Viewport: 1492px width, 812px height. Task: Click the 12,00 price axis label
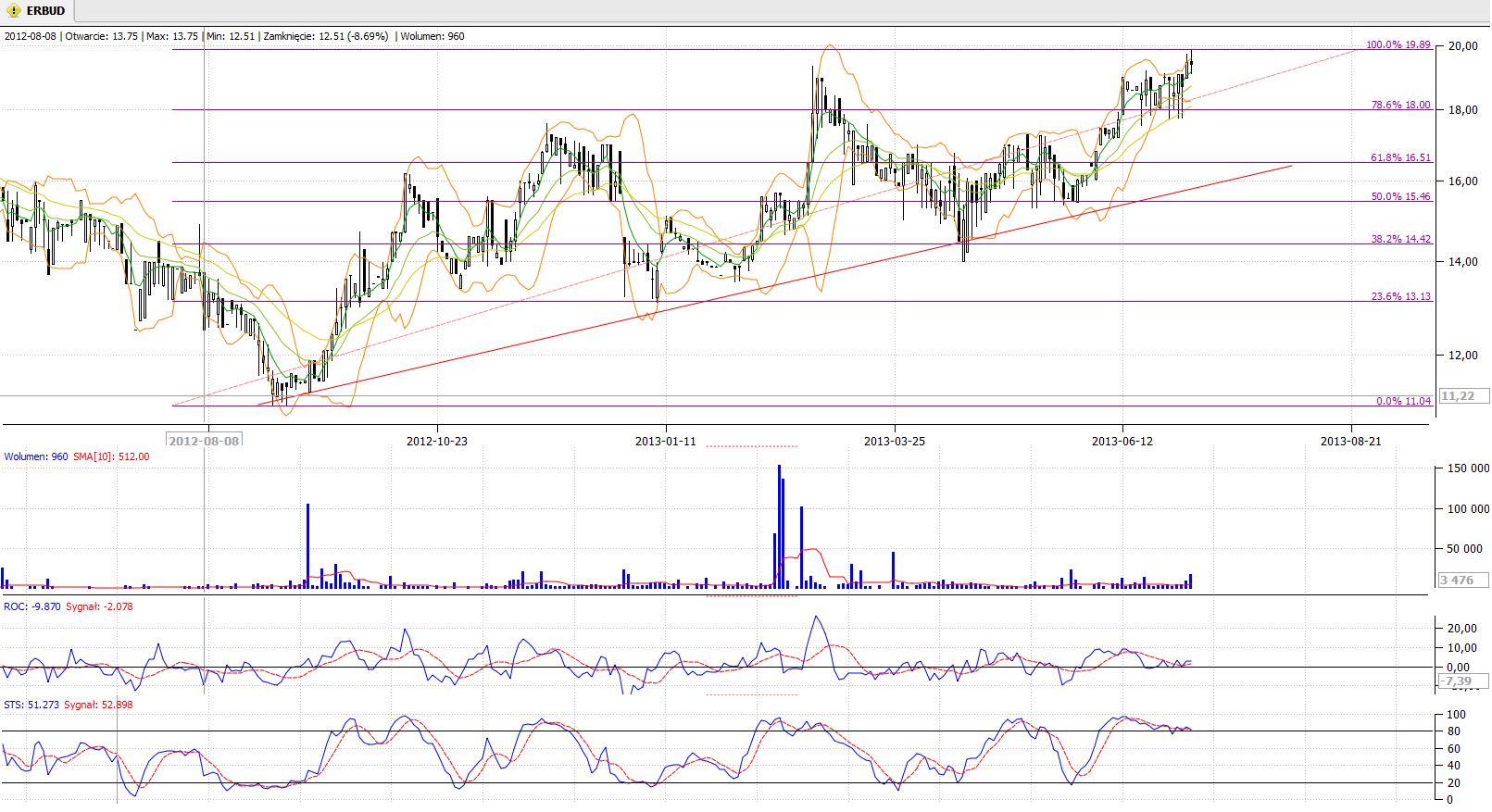[x=1463, y=355]
